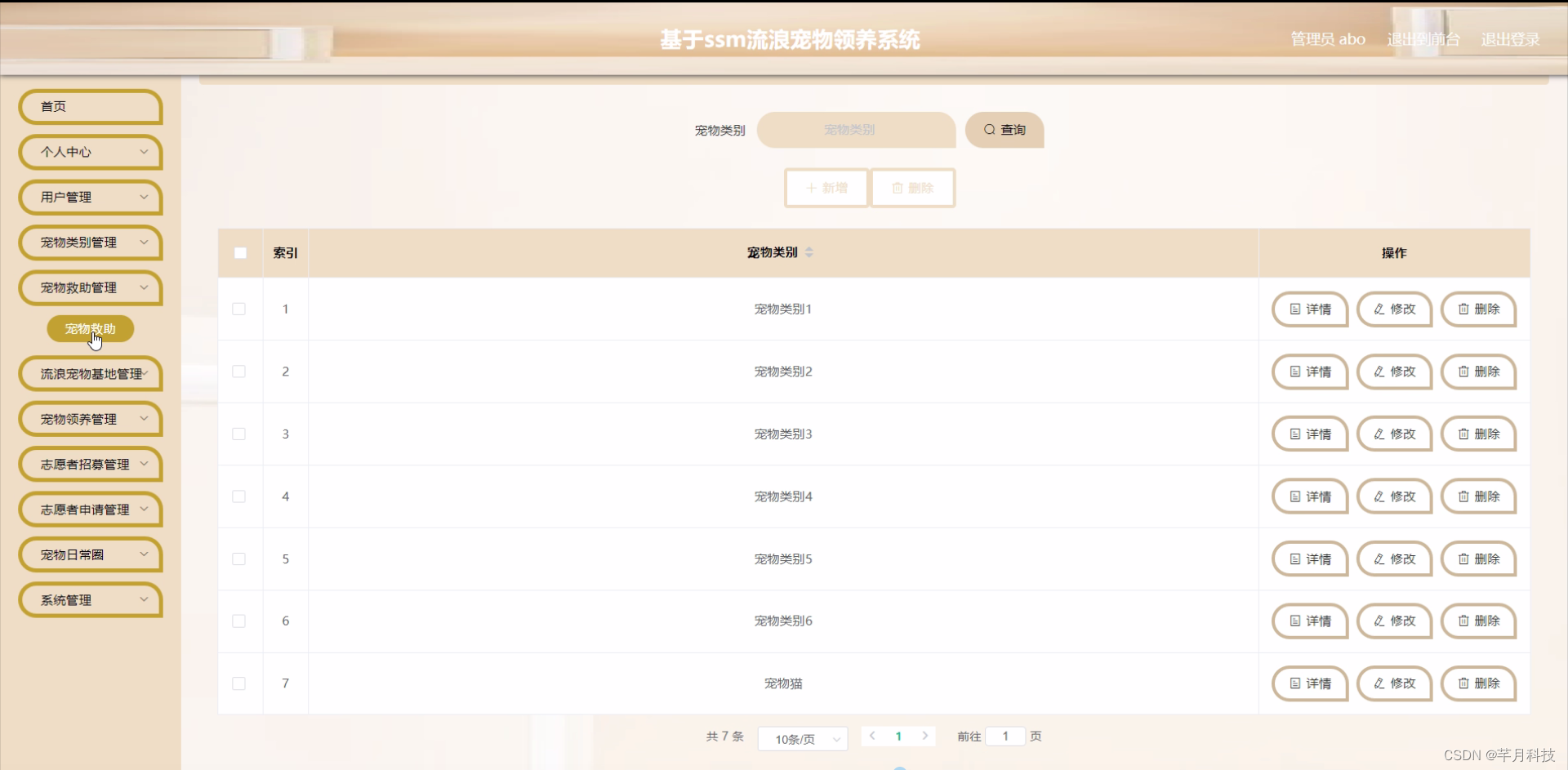The image size is (1568, 770).
Task: Check the checkbox for row 宠物猫
Action: [238, 683]
